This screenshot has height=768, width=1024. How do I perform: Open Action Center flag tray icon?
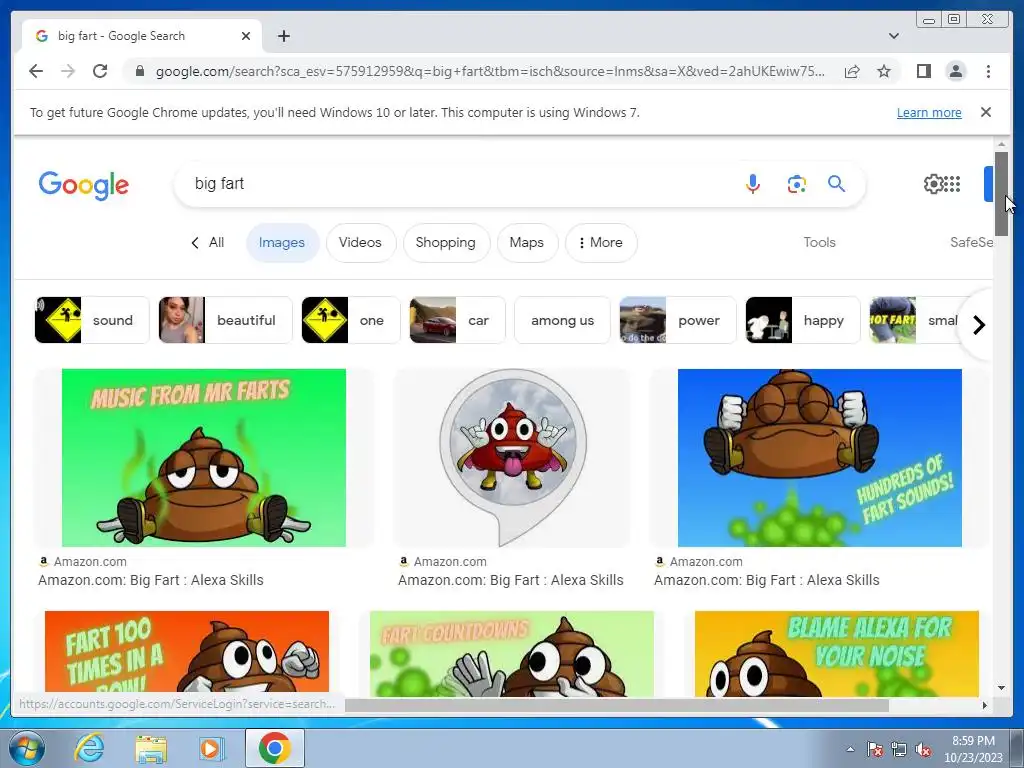pos(874,750)
